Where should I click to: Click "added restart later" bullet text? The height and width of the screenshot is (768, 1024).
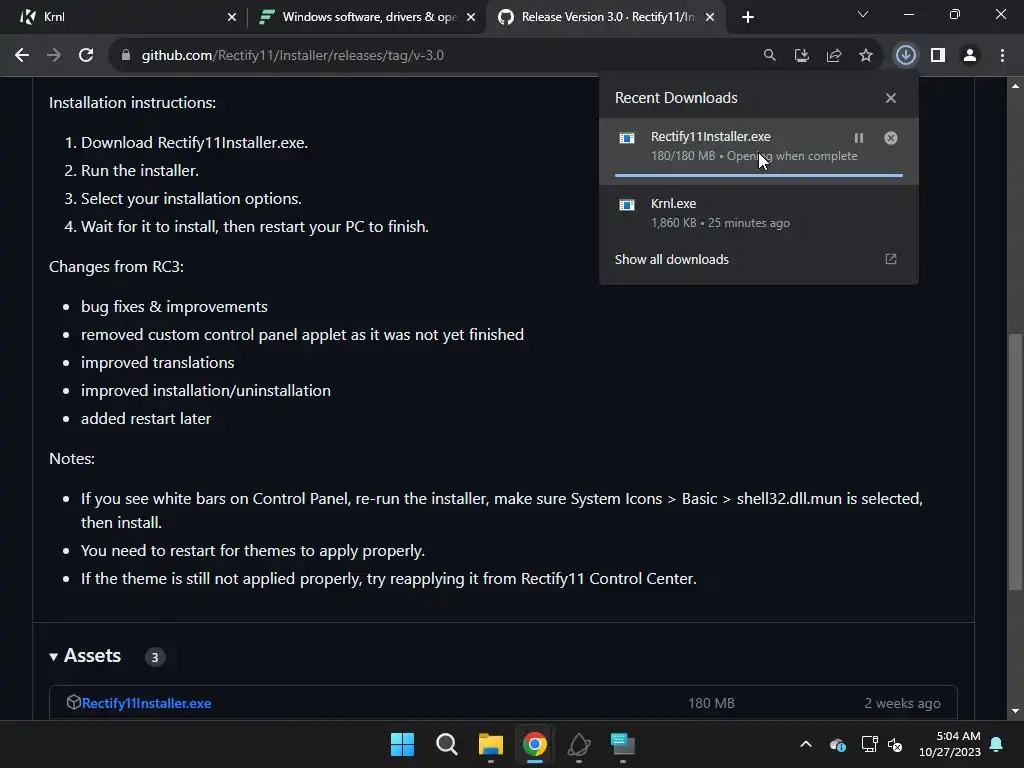point(146,419)
